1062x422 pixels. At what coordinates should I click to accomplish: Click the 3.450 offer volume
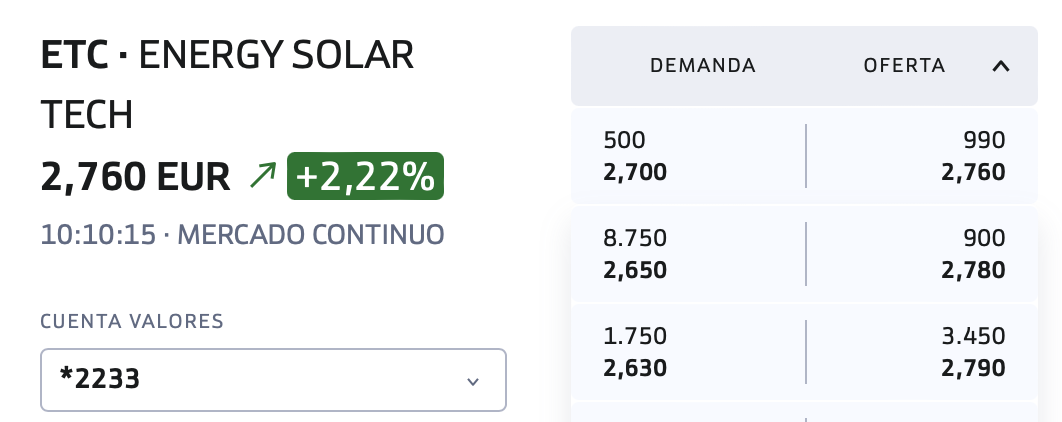click(972, 336)
